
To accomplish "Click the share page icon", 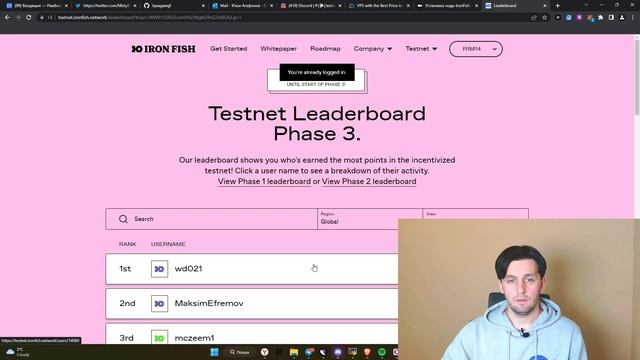I will [x=534, y=18].
